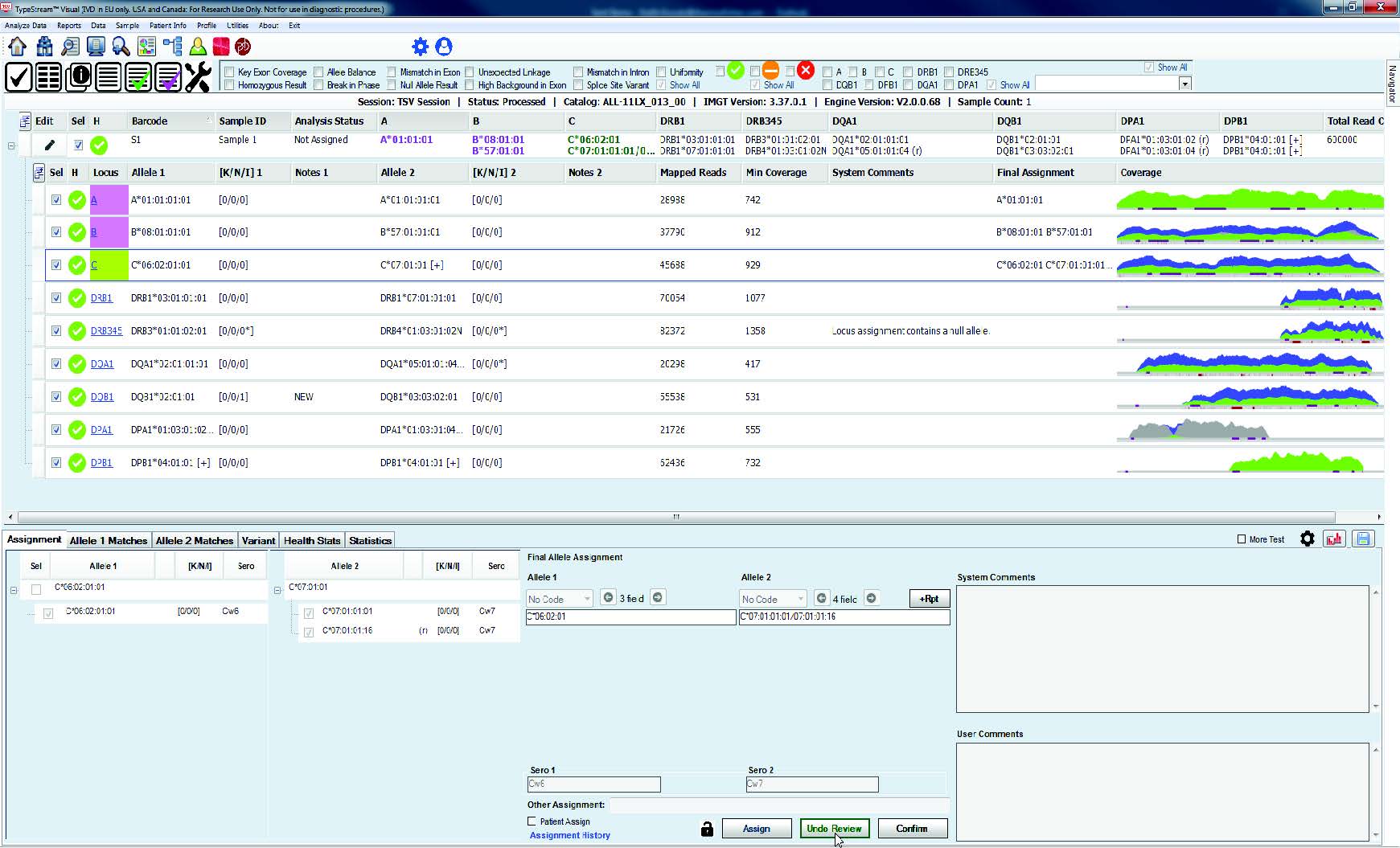Open the wrench and screwdriver tools icon
The height and width of the screenshot is (848, 1400).
point(198,77)
